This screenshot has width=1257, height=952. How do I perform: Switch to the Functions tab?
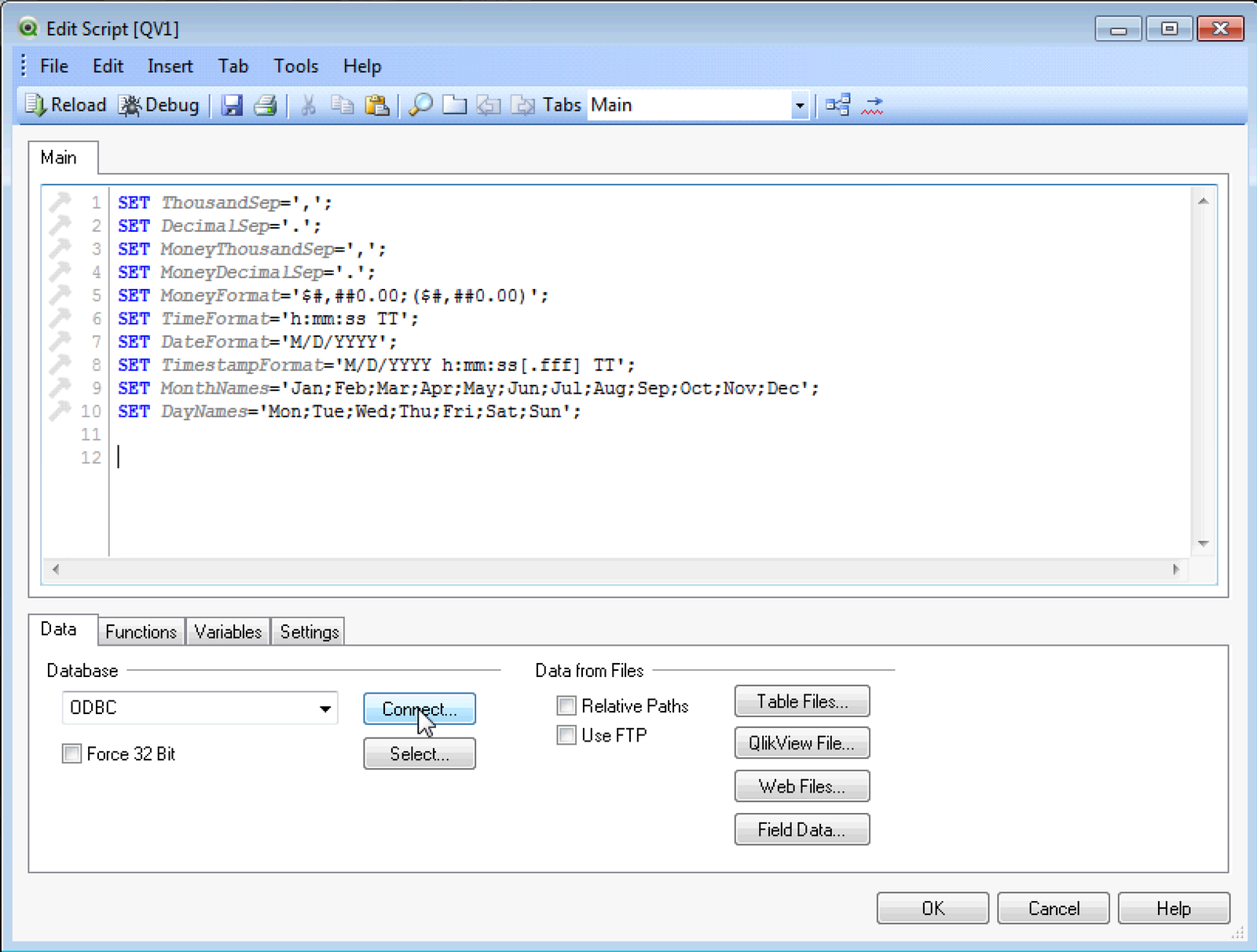click(141, 632)
